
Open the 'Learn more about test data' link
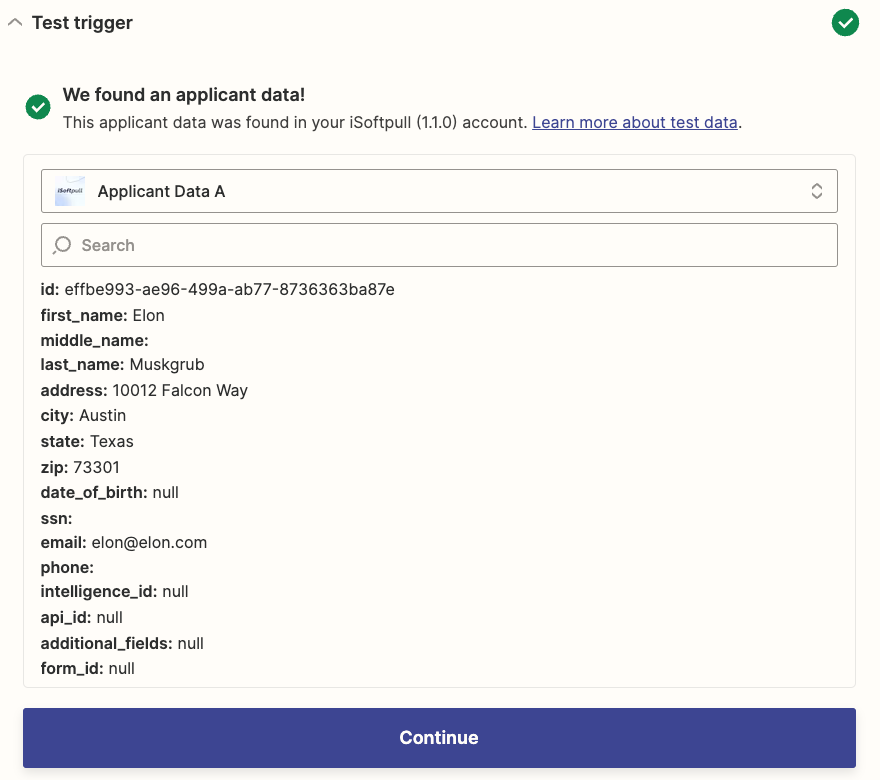(635, 123)
